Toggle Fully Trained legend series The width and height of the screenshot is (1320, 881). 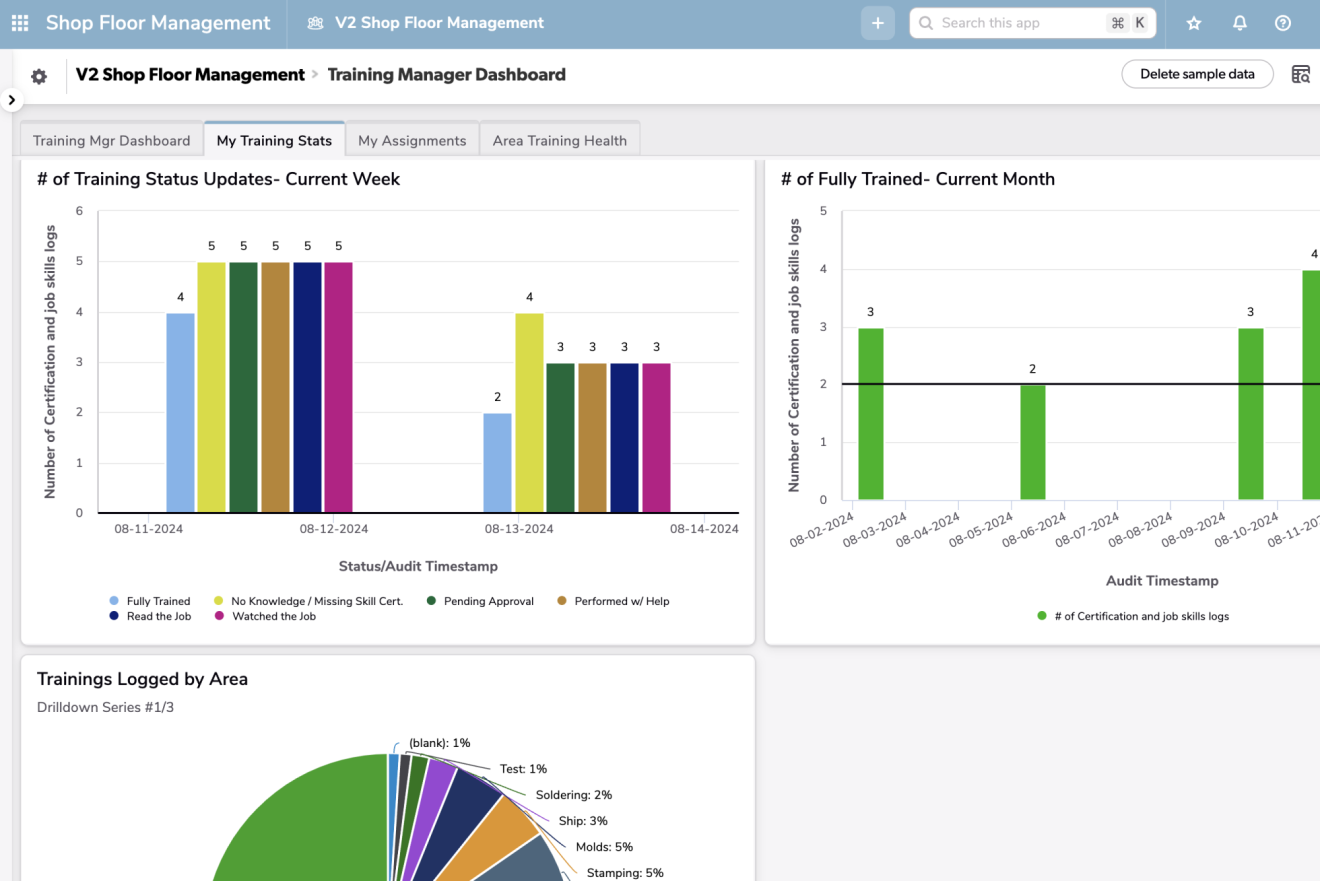pyautogui.click(x=157, y=601)
